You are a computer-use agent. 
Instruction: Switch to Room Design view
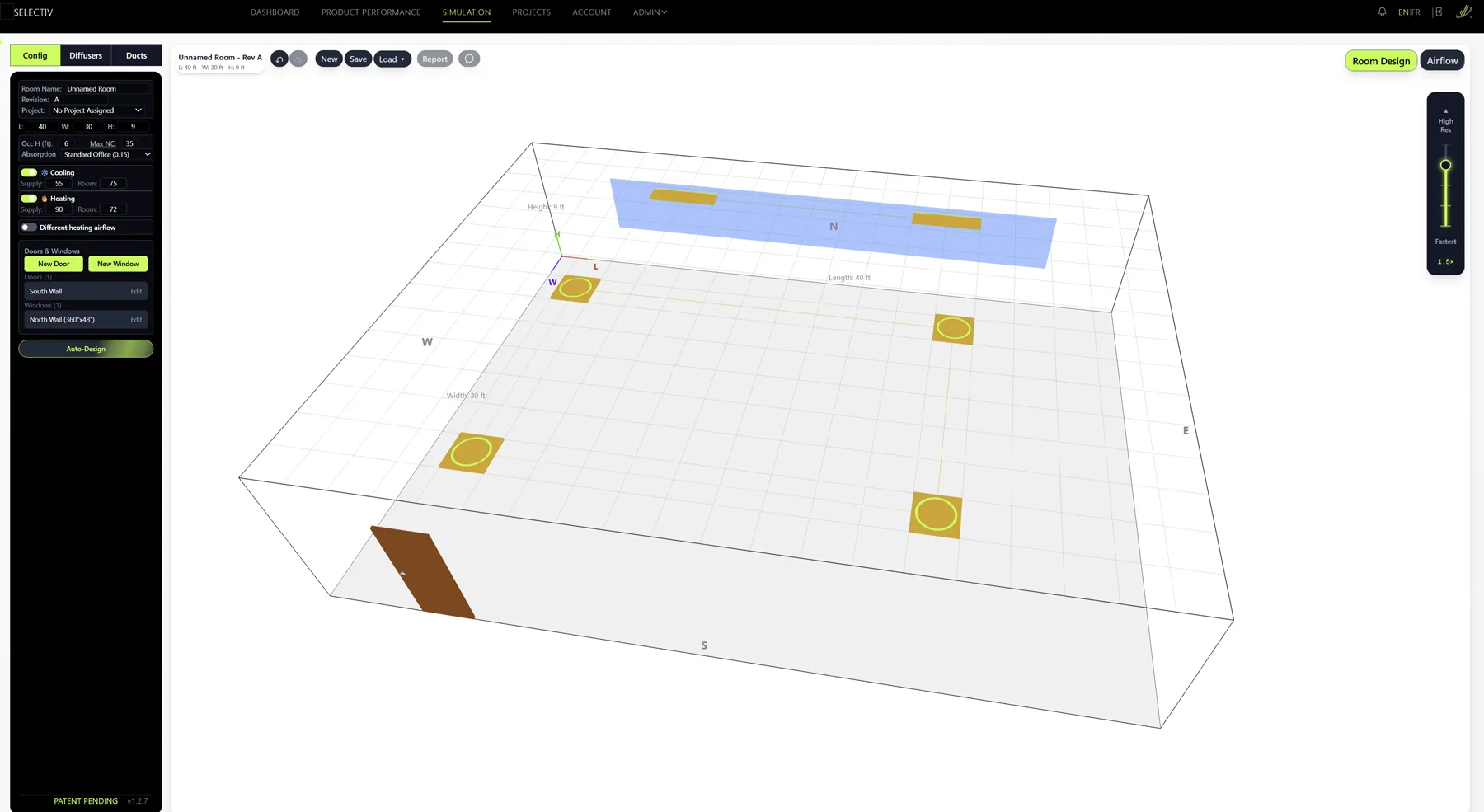coord(1381,61)
